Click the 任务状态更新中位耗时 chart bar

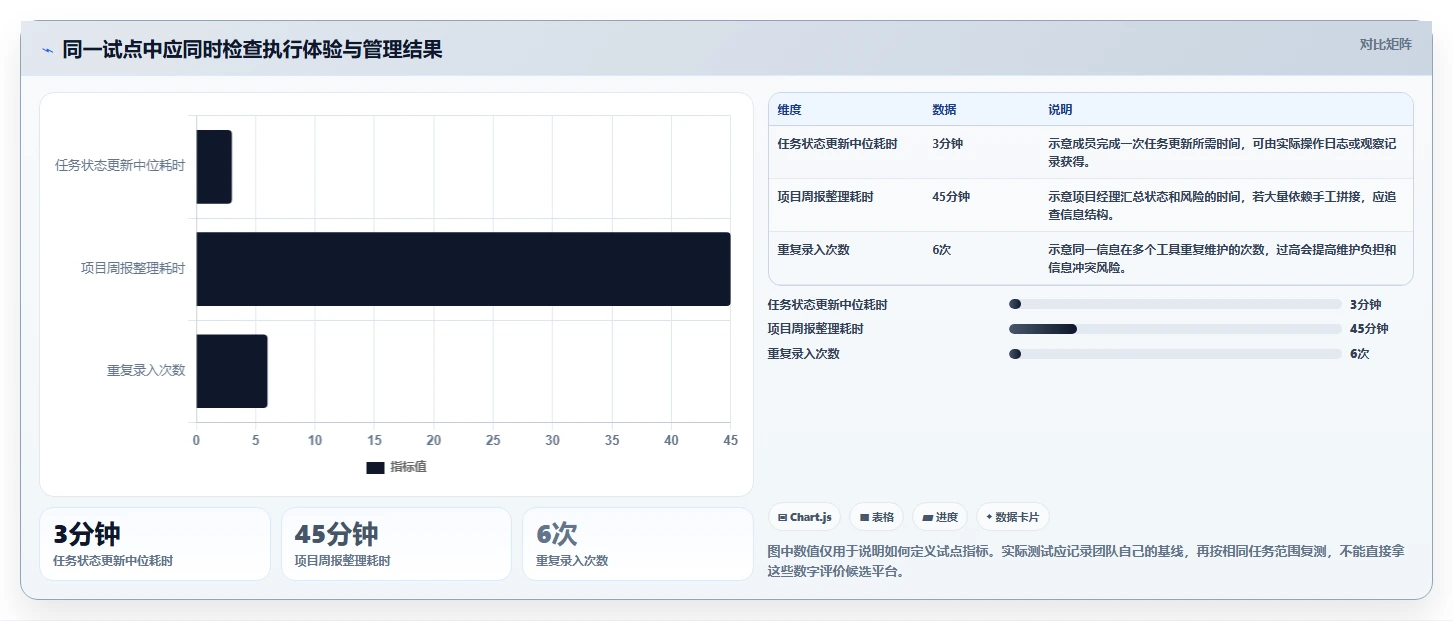click(x=214, y=167)
